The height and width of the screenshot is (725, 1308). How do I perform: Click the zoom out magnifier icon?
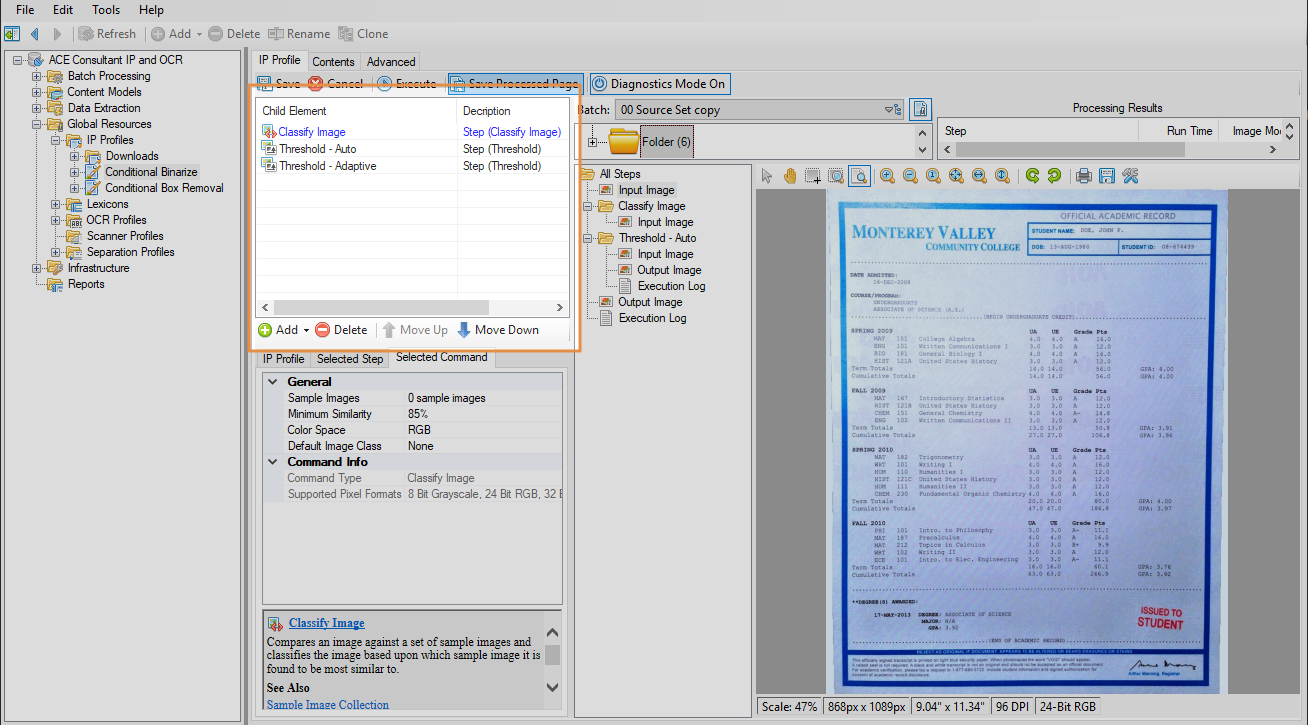click(910, 176)
